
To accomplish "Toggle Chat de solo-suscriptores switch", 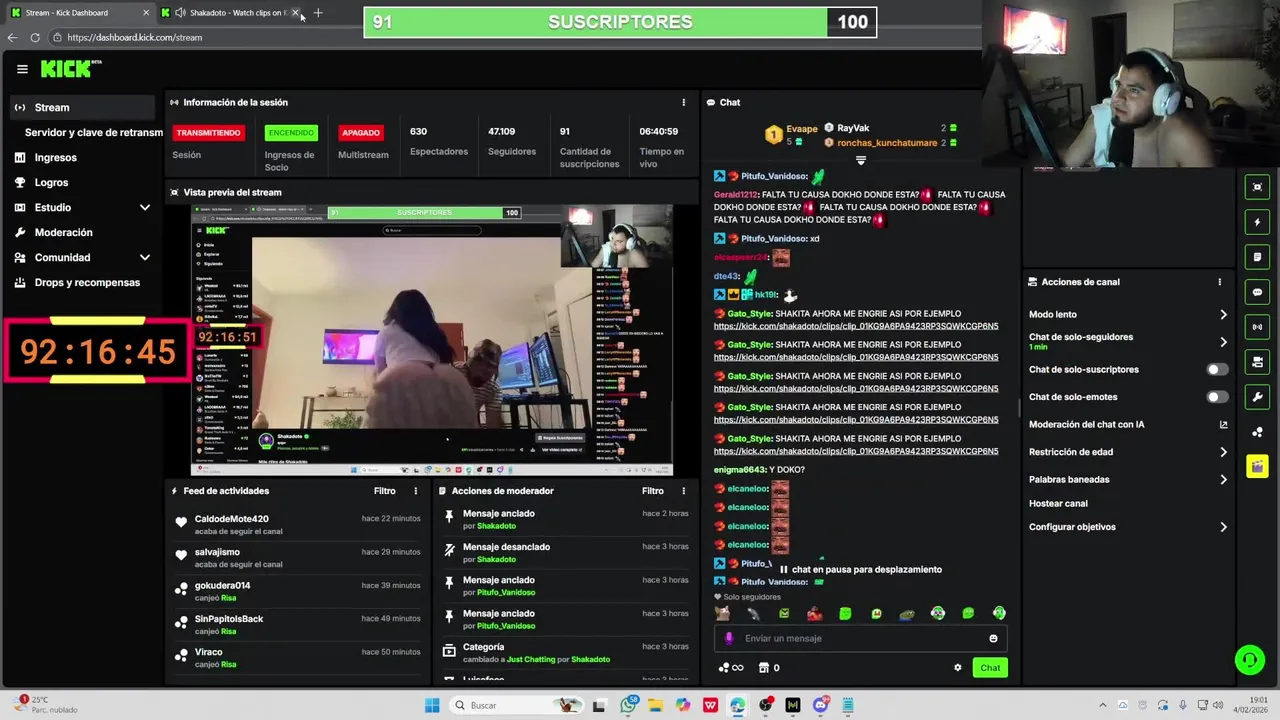I will (1217, 369).
